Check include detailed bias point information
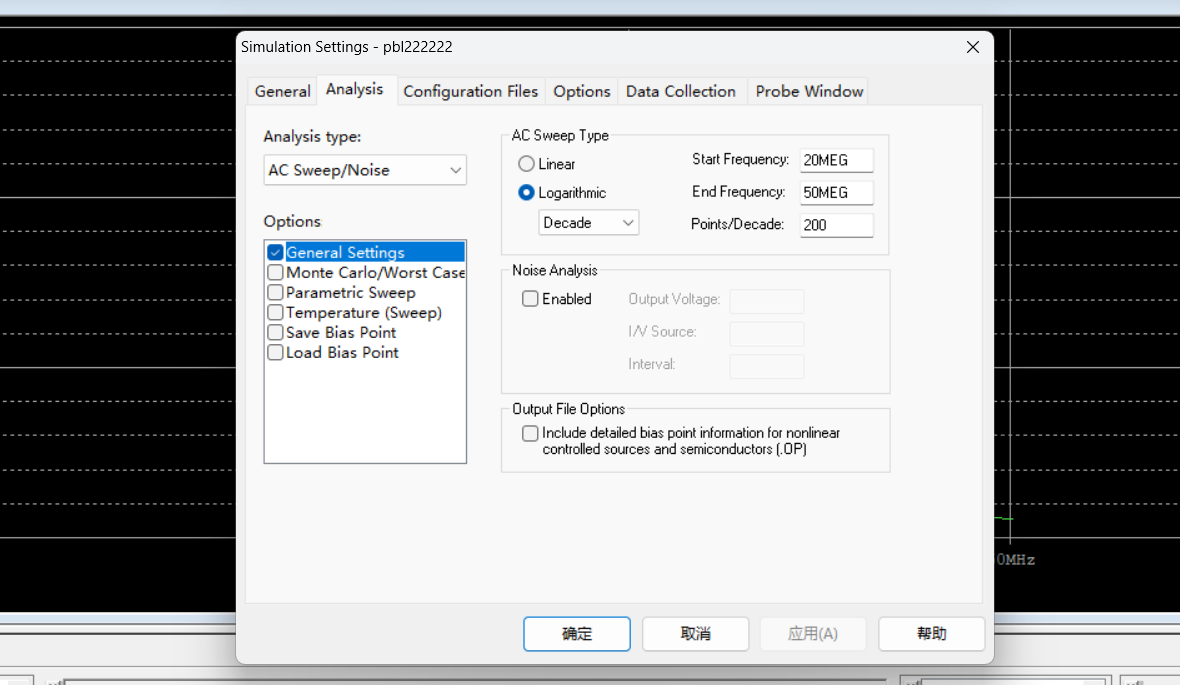1180x685 pixels. [531, 433]
